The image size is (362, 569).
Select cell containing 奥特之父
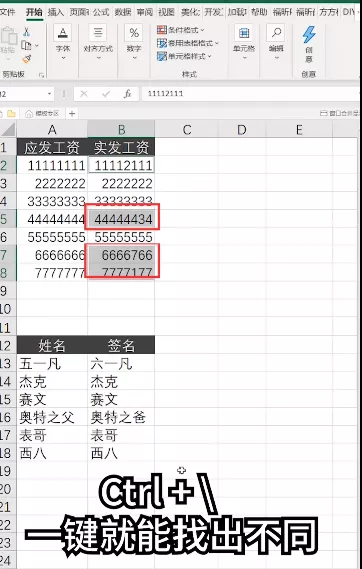[x=52, y=417]
